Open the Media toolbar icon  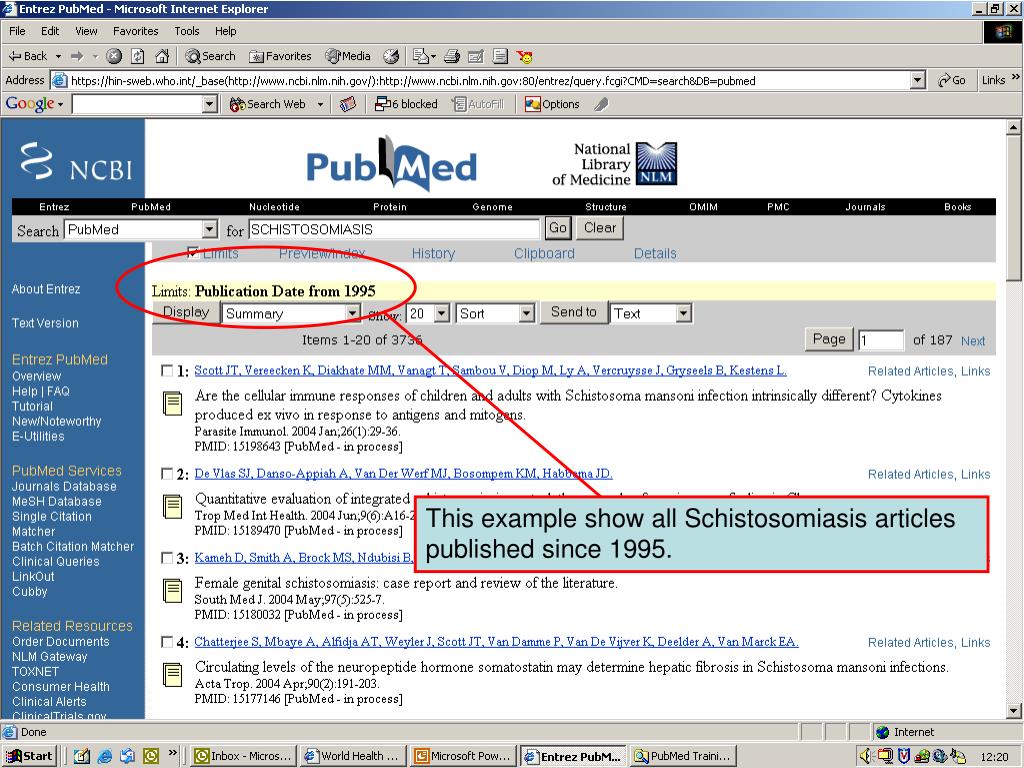click(x=348, y=56)
